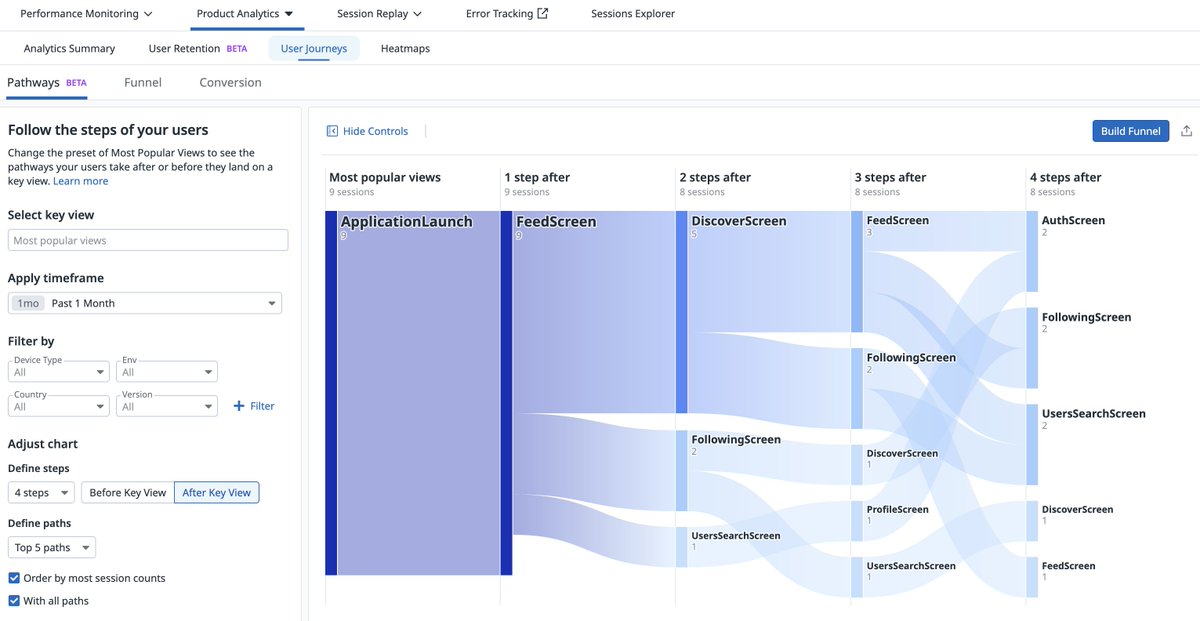The height and width of the screenshot is (621, 1200).
Task: Click the Most popular views column header
Action: [x=385, y=177]
